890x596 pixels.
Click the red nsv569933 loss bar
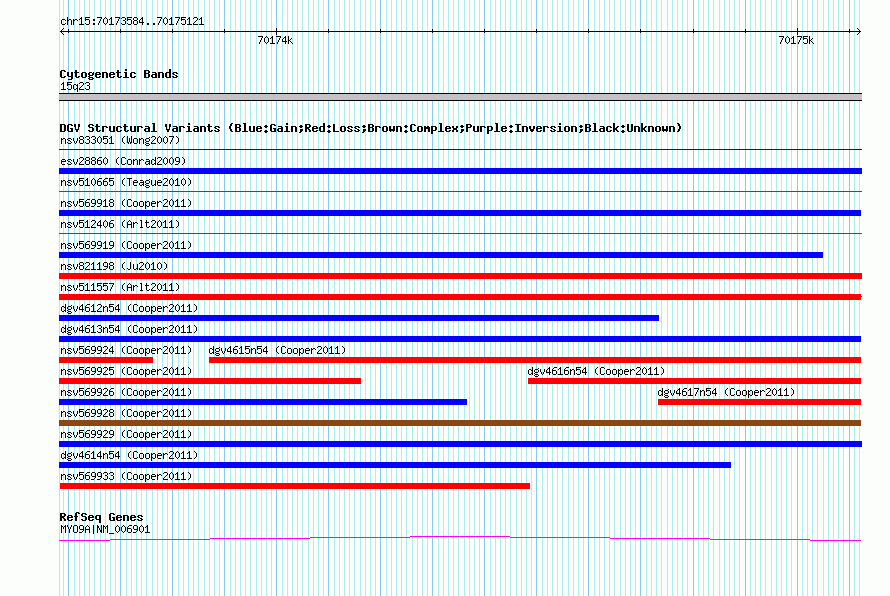[295, 486]
